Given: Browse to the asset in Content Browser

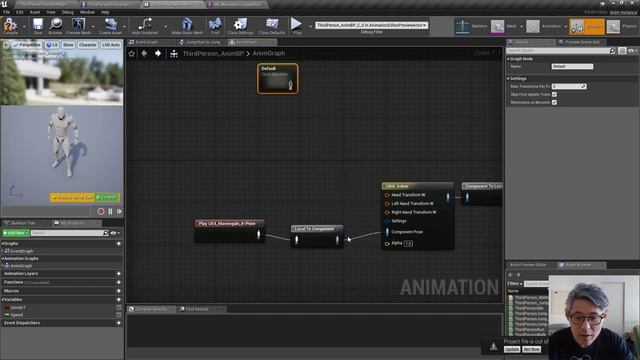Looking at the screenshot, I should point(56,25).
